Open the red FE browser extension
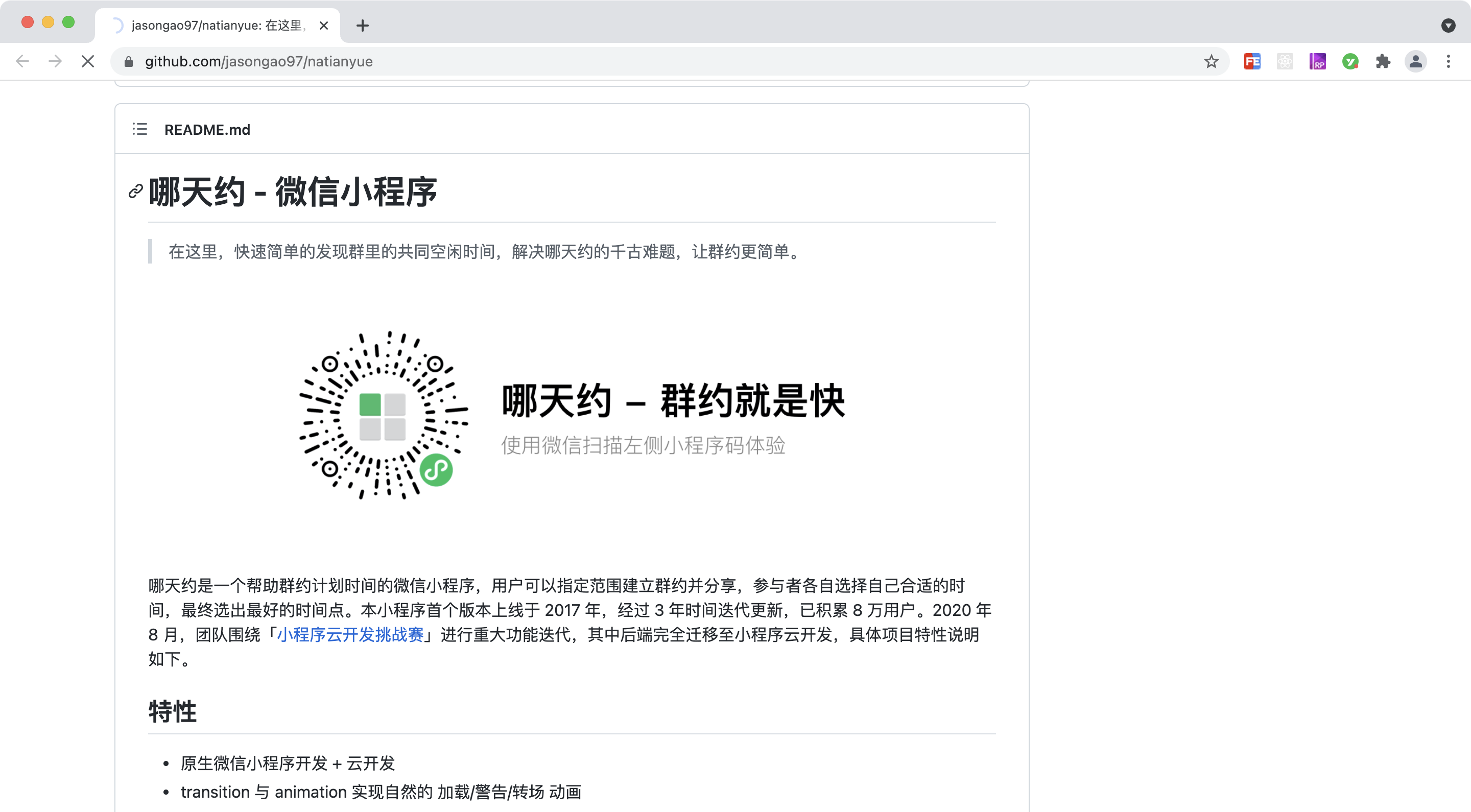Screen dimensions: 1471x812 [1252, 61]
